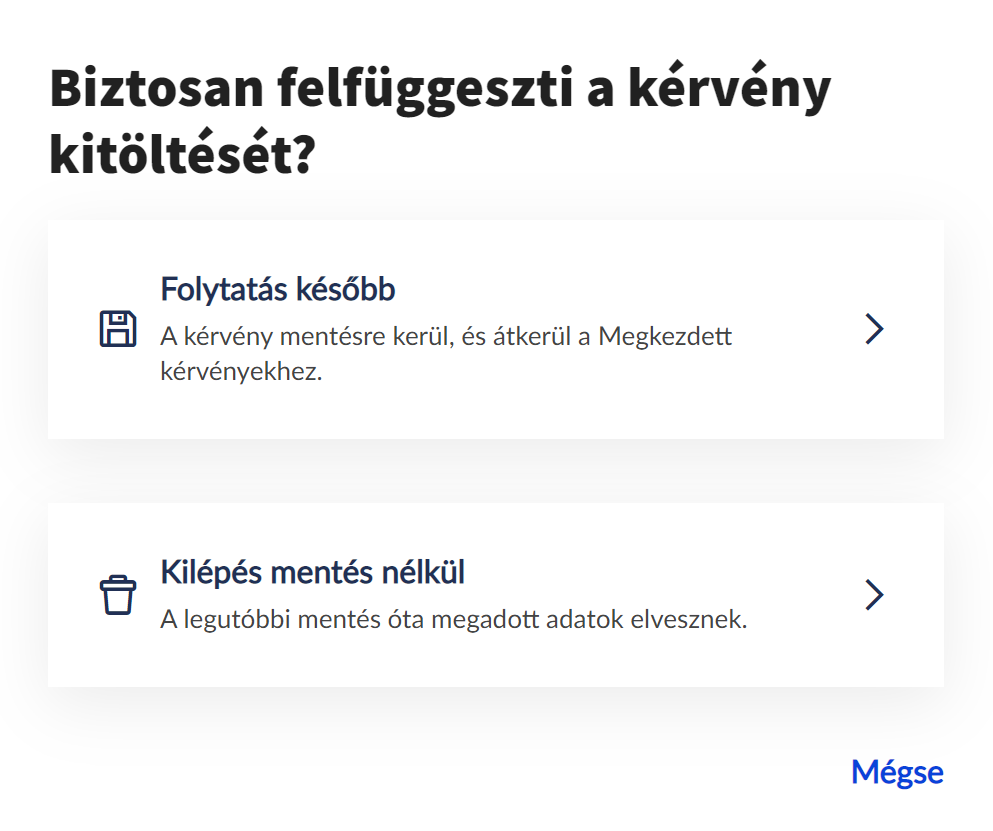Click the right chevron on Folytatás később

coord(874,329)
